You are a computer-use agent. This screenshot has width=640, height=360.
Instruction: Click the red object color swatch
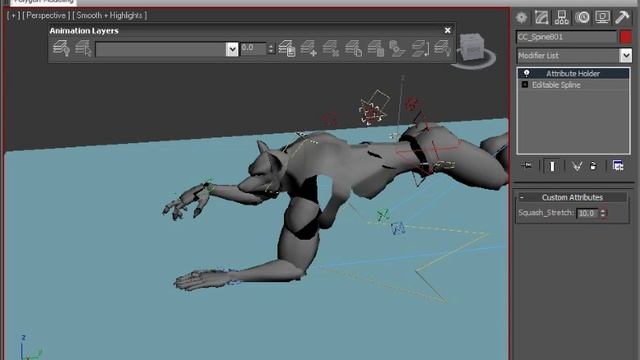coord(626,37)
